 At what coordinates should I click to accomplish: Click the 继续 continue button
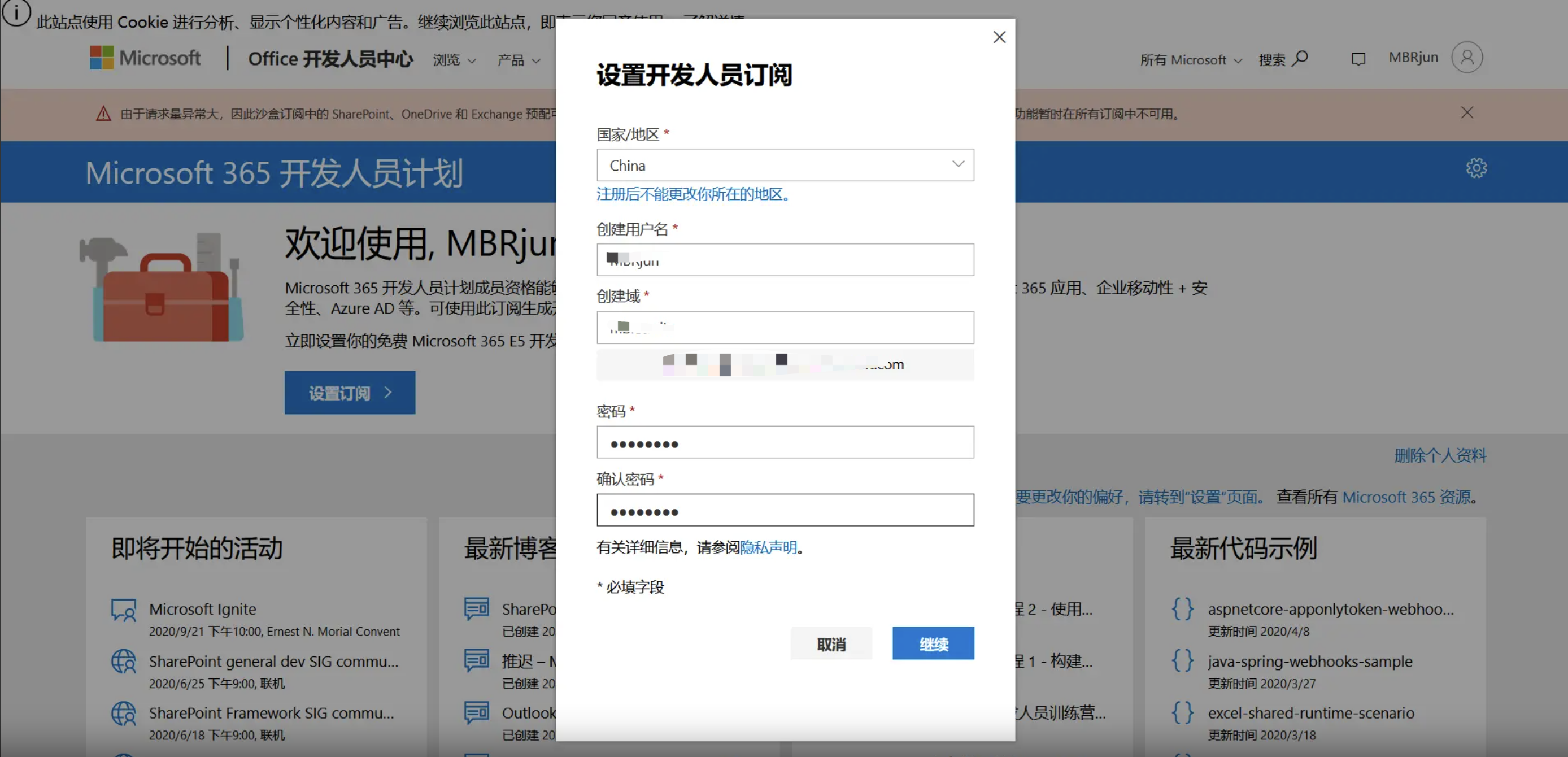[x=933, y=643]
